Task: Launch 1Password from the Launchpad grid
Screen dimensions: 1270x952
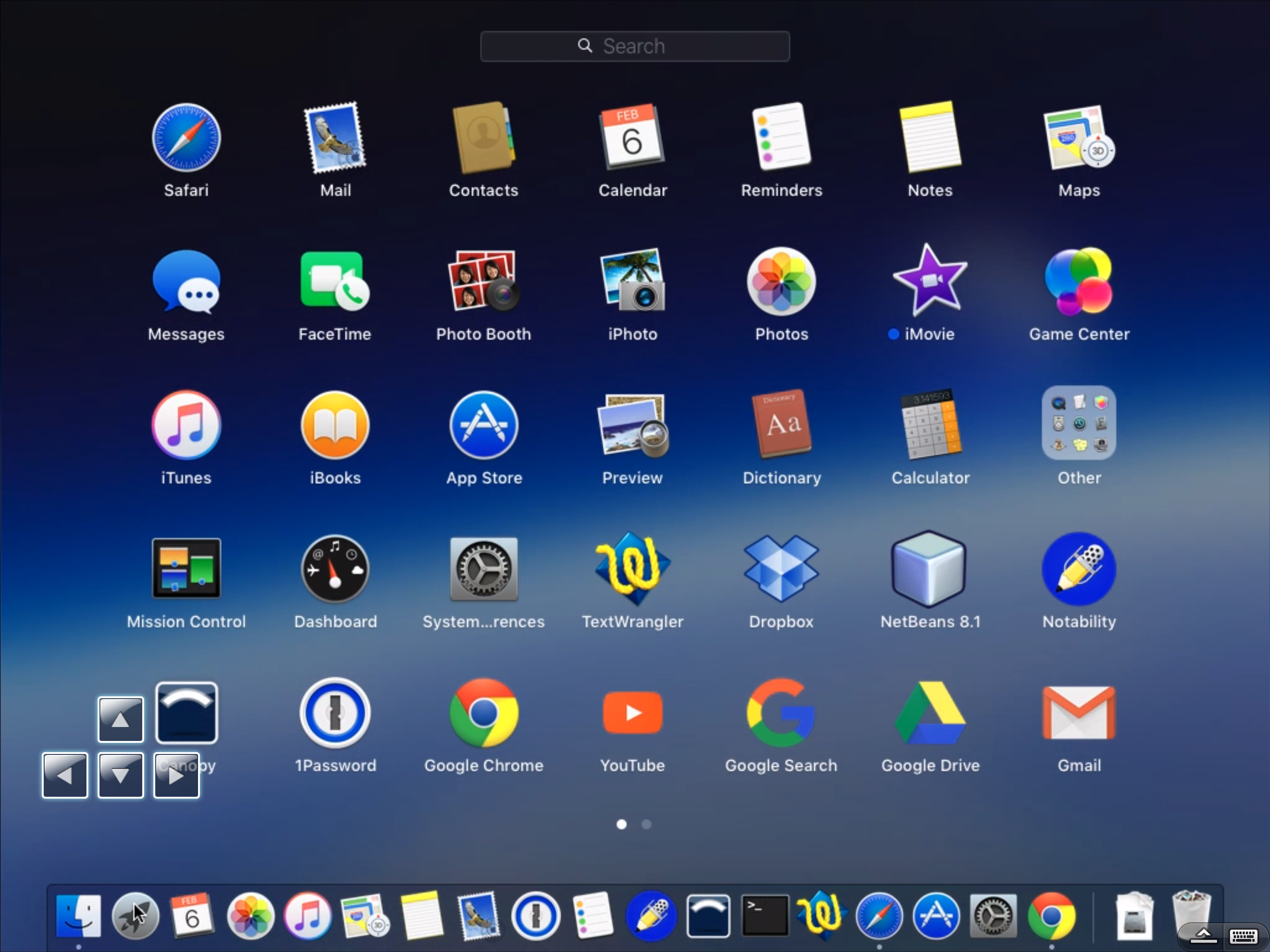Action: point(335,713)
